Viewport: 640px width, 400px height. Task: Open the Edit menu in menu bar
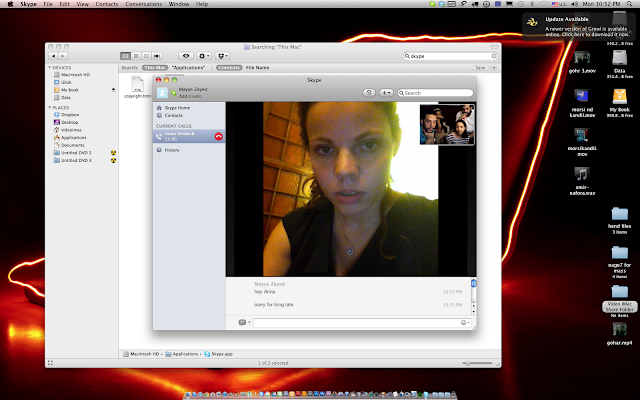pos(64,4)
